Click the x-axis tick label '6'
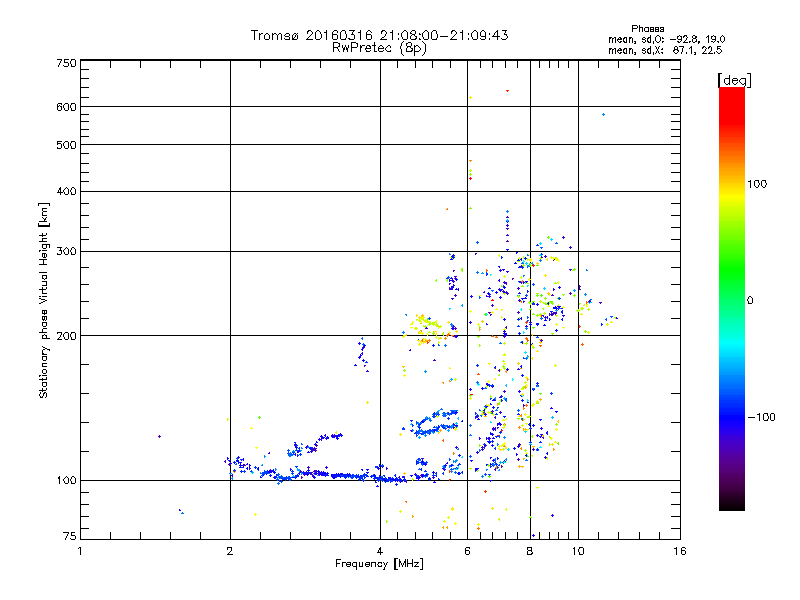Screen dimensions: 800x600 pyautogui.click(x=467, y=551)
